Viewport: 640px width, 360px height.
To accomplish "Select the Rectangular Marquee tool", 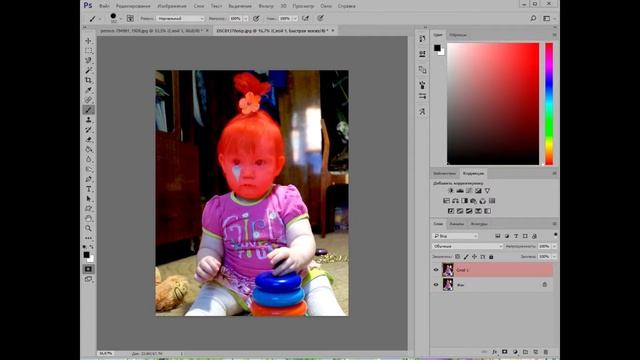I will tap(89, 51).
